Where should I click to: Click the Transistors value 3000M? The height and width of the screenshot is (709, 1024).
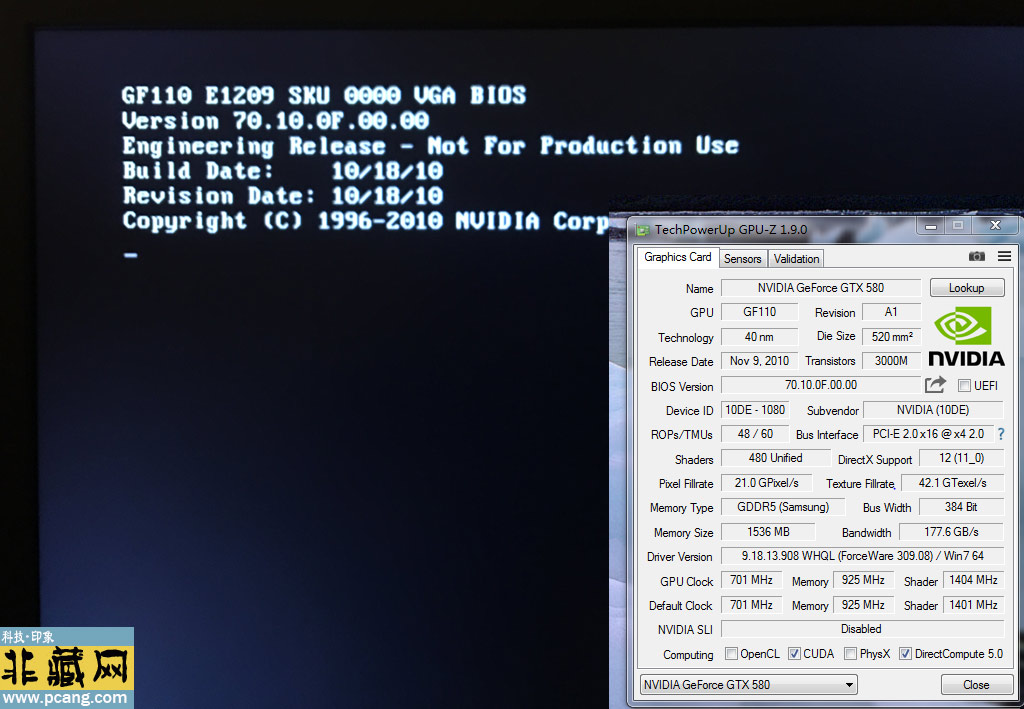(x=891, y=361)
